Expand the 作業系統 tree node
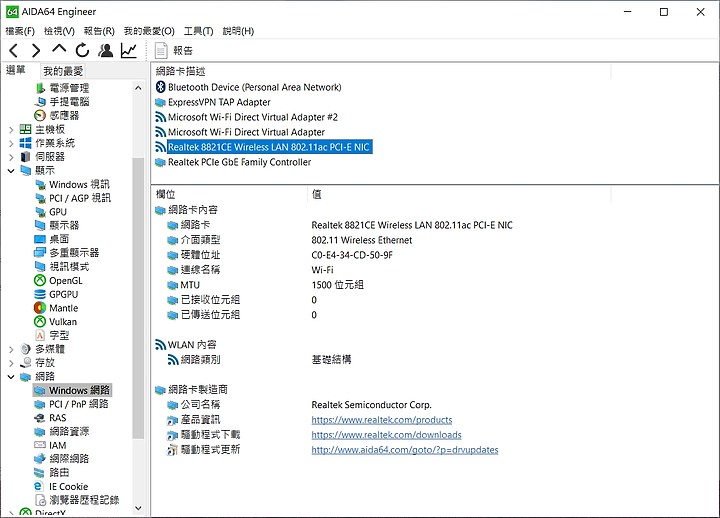720x518 pixels. (11, 144)
